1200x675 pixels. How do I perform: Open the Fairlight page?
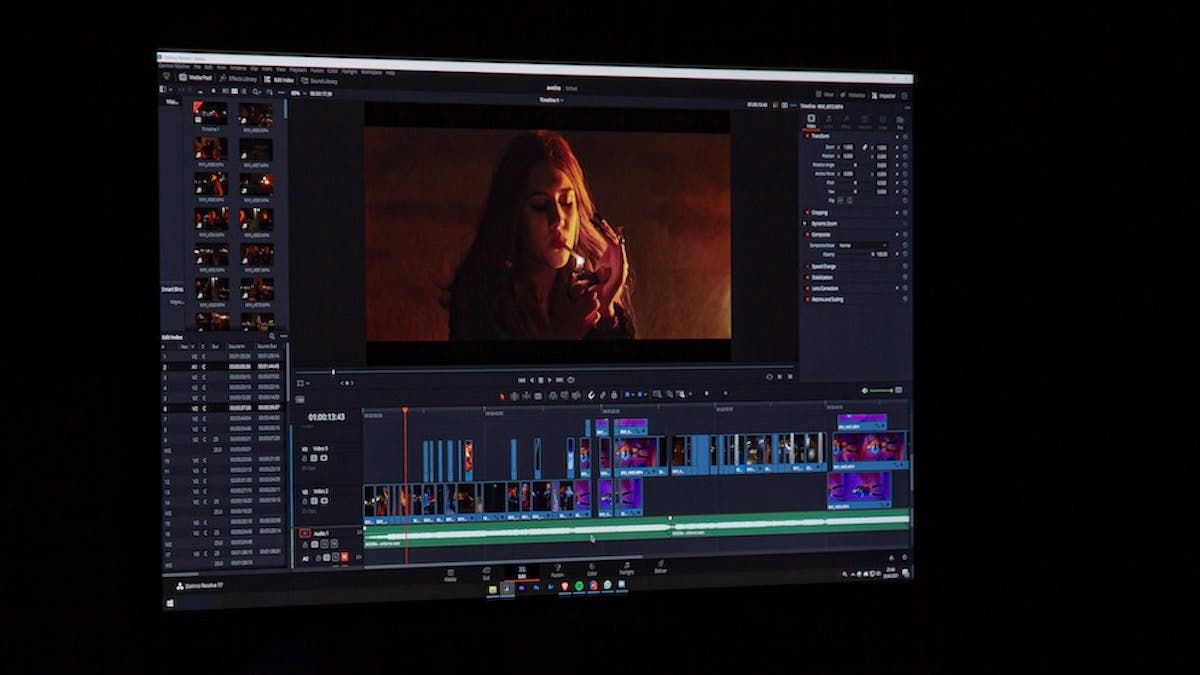click(x=626, y=568)
